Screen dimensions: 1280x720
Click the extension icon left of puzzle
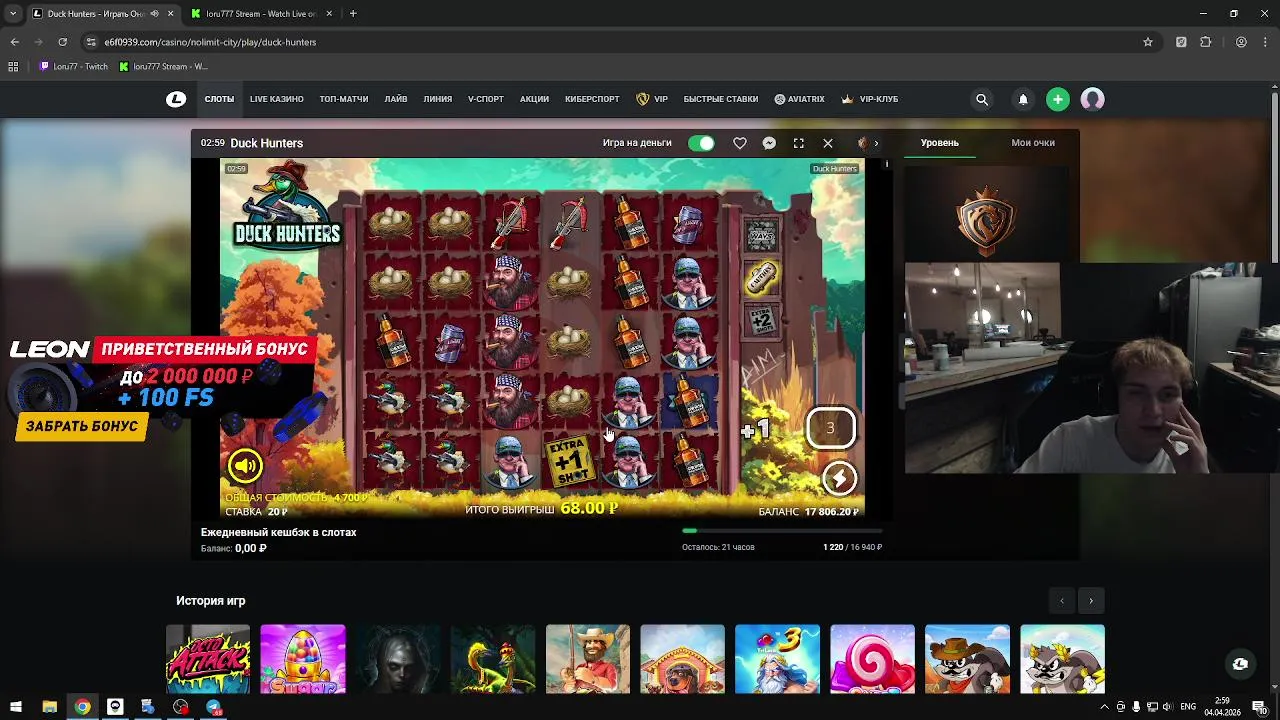[1181, 42]
